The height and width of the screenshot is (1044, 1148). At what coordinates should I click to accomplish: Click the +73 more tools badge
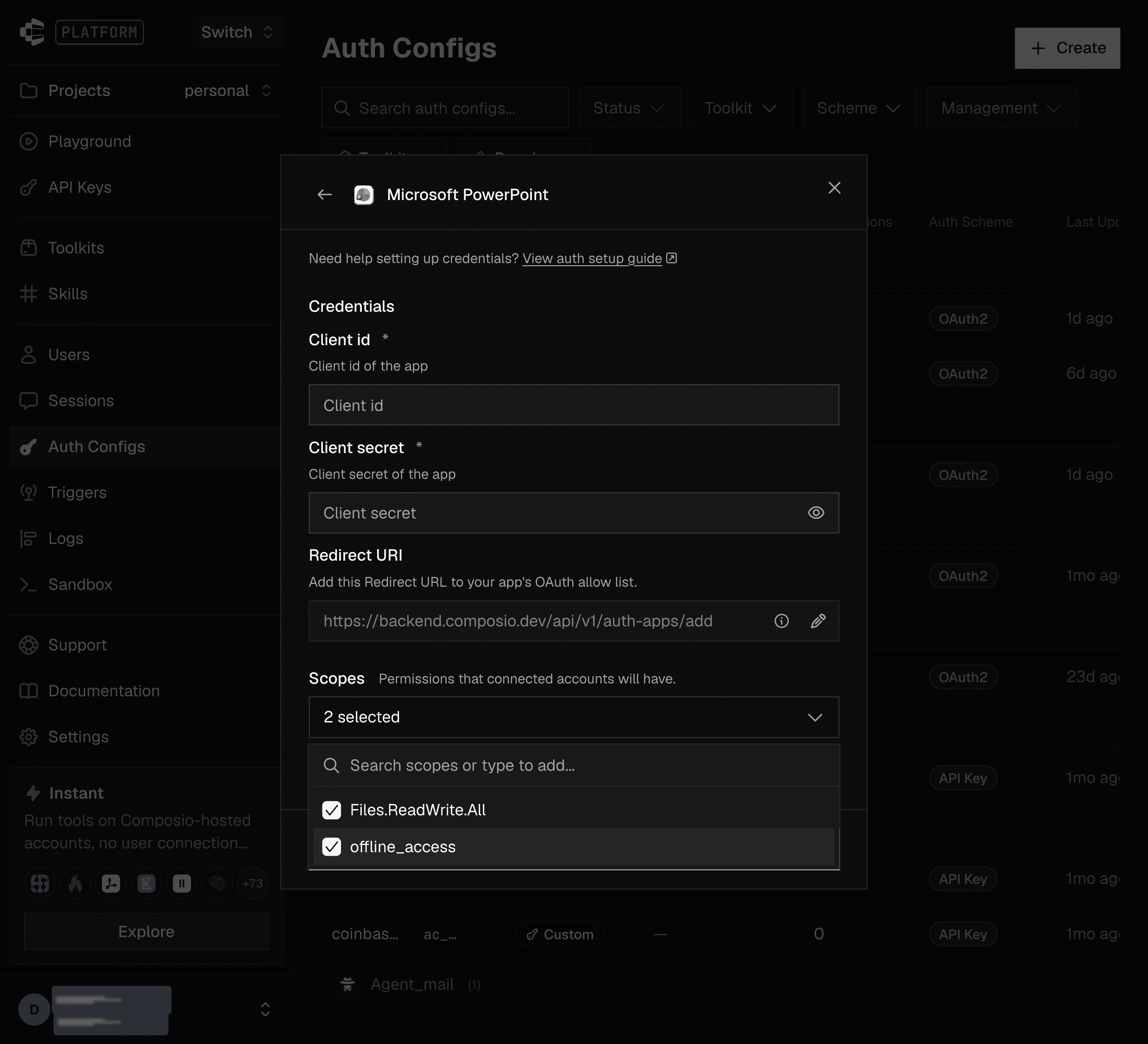click(x=252, y=883)
